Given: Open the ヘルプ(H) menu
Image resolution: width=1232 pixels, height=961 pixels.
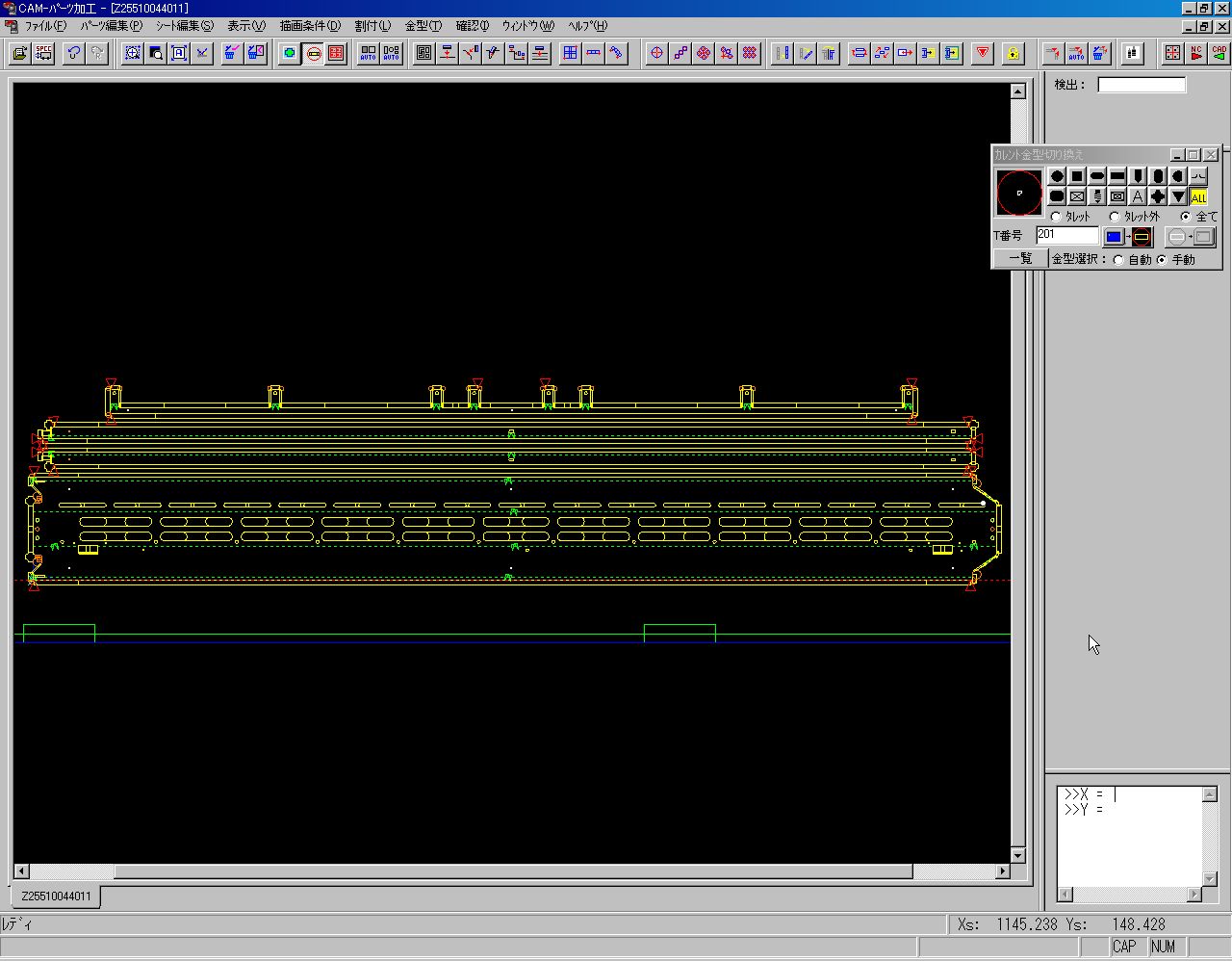Looking at the screenshot, I should (587, 26).
